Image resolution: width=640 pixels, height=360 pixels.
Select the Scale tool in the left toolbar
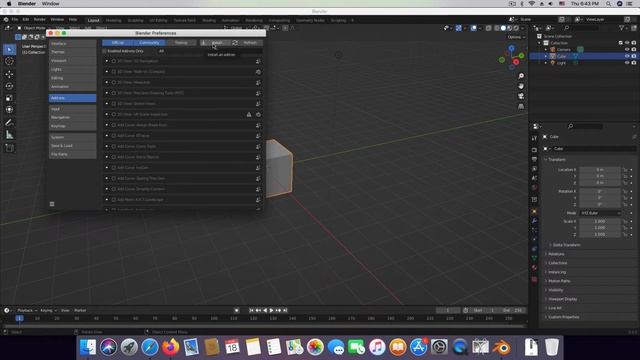[x=9, y=98]
